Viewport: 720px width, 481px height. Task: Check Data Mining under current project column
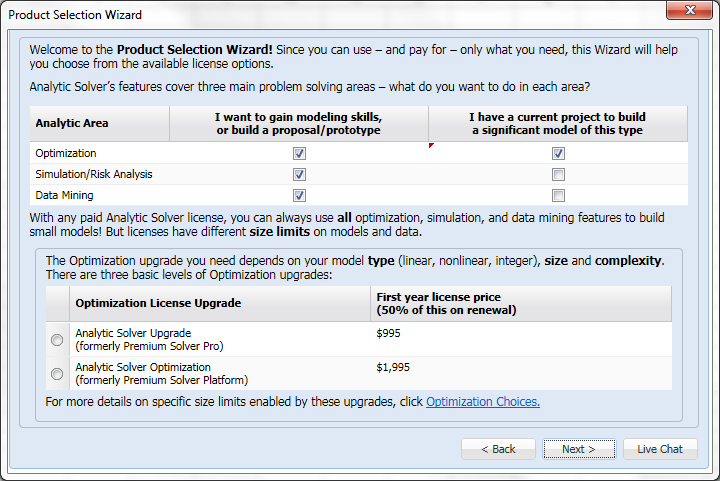558,196
